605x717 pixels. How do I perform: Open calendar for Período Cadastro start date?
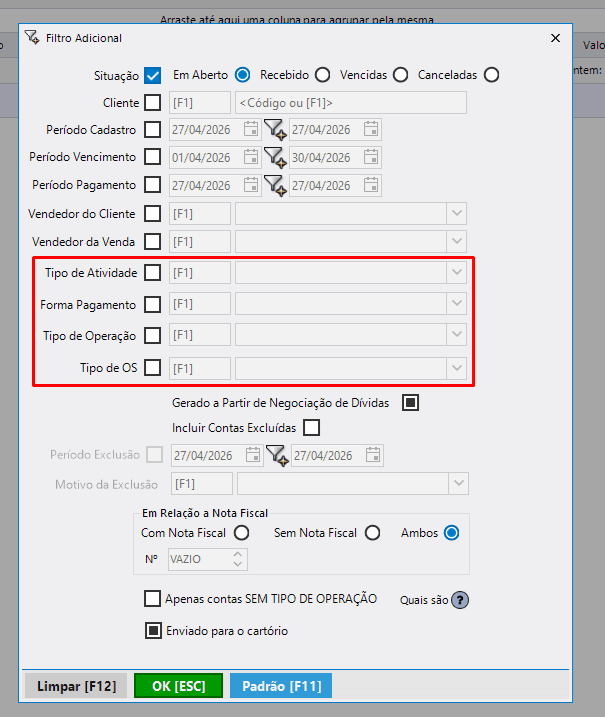click(251, 129)
